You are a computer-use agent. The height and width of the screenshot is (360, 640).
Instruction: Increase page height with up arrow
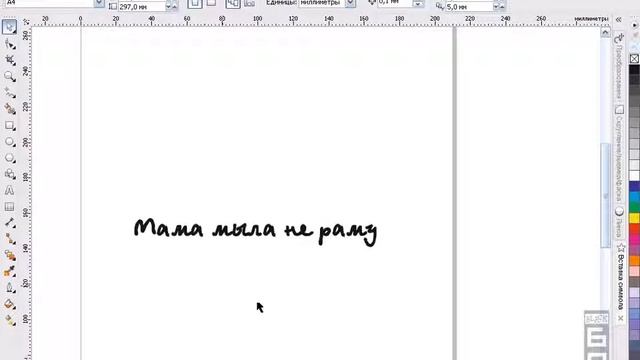click(175, 7)
